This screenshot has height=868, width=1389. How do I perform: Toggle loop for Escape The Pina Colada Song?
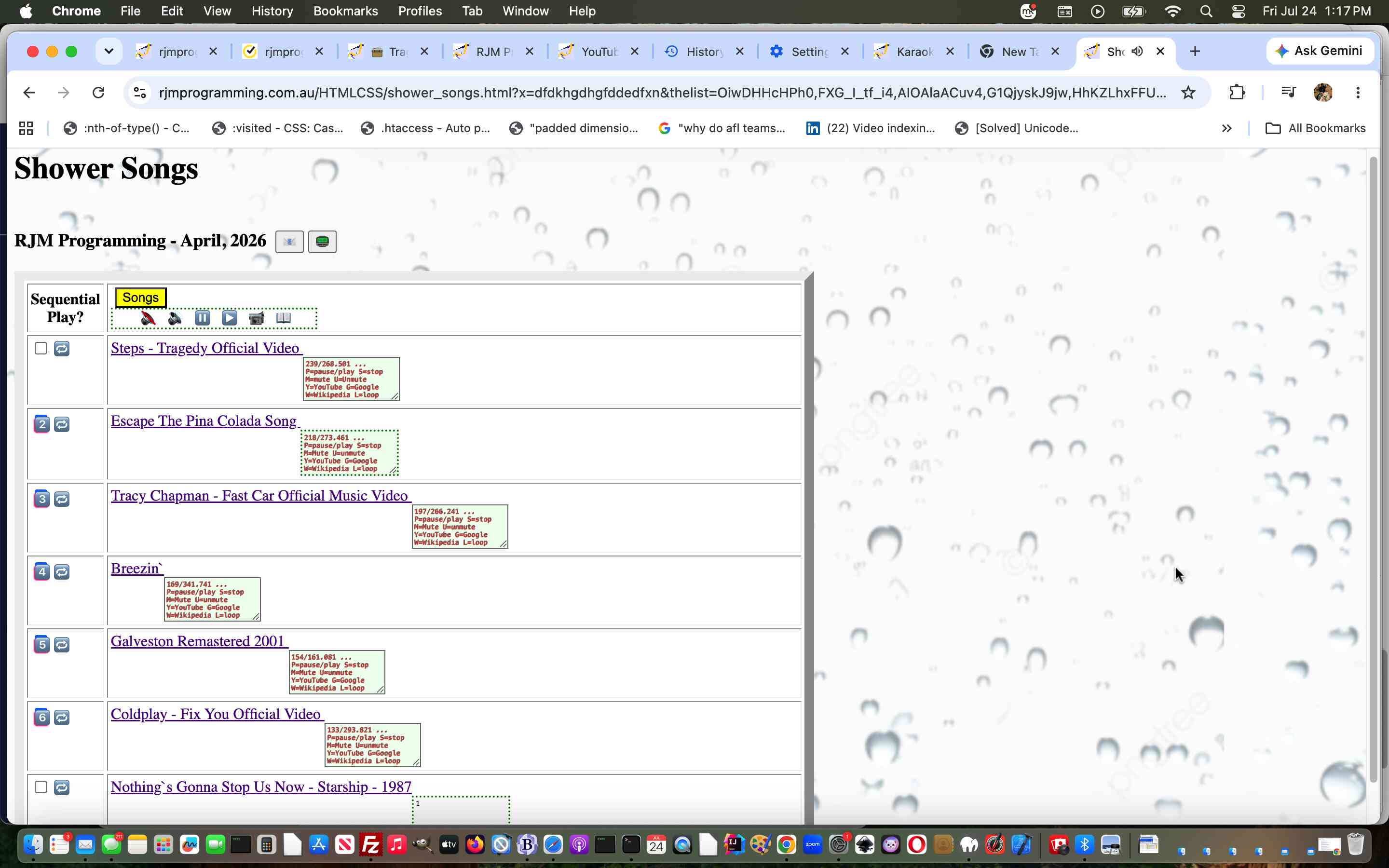pos(62,424)
